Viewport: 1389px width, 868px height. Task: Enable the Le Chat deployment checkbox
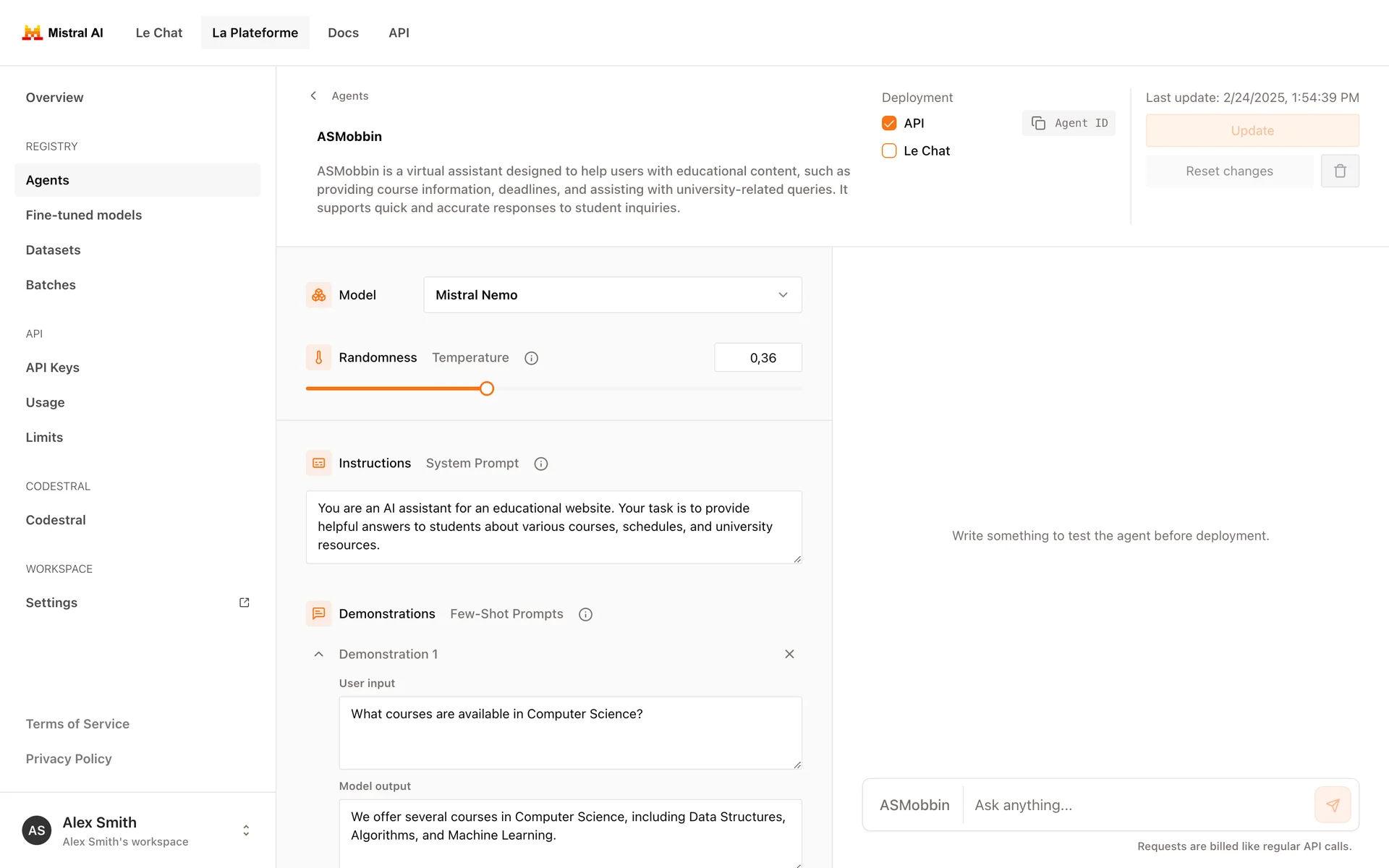tap(889, 150)
